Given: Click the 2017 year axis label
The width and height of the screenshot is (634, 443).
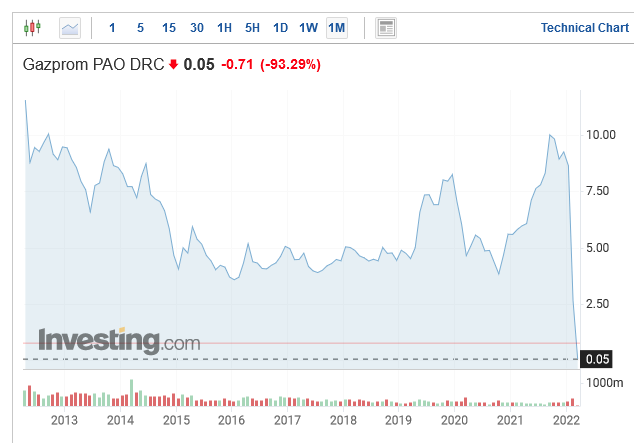Looking at the screenshot, I should click(287, 420).
